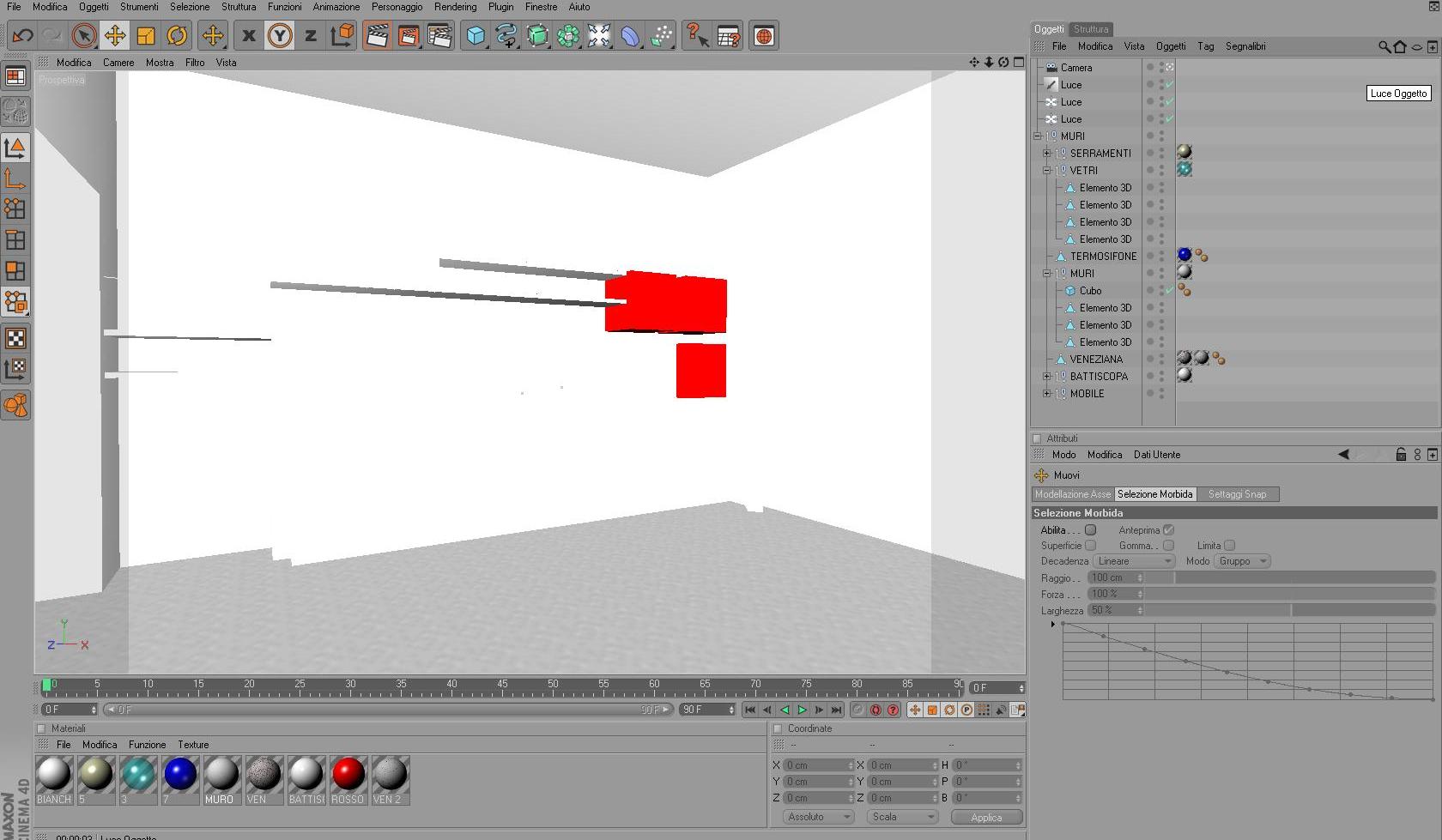The width and height of the screenshot is (1442, 840).
Task: Collapse the VETRI group
Action: 1046,171
